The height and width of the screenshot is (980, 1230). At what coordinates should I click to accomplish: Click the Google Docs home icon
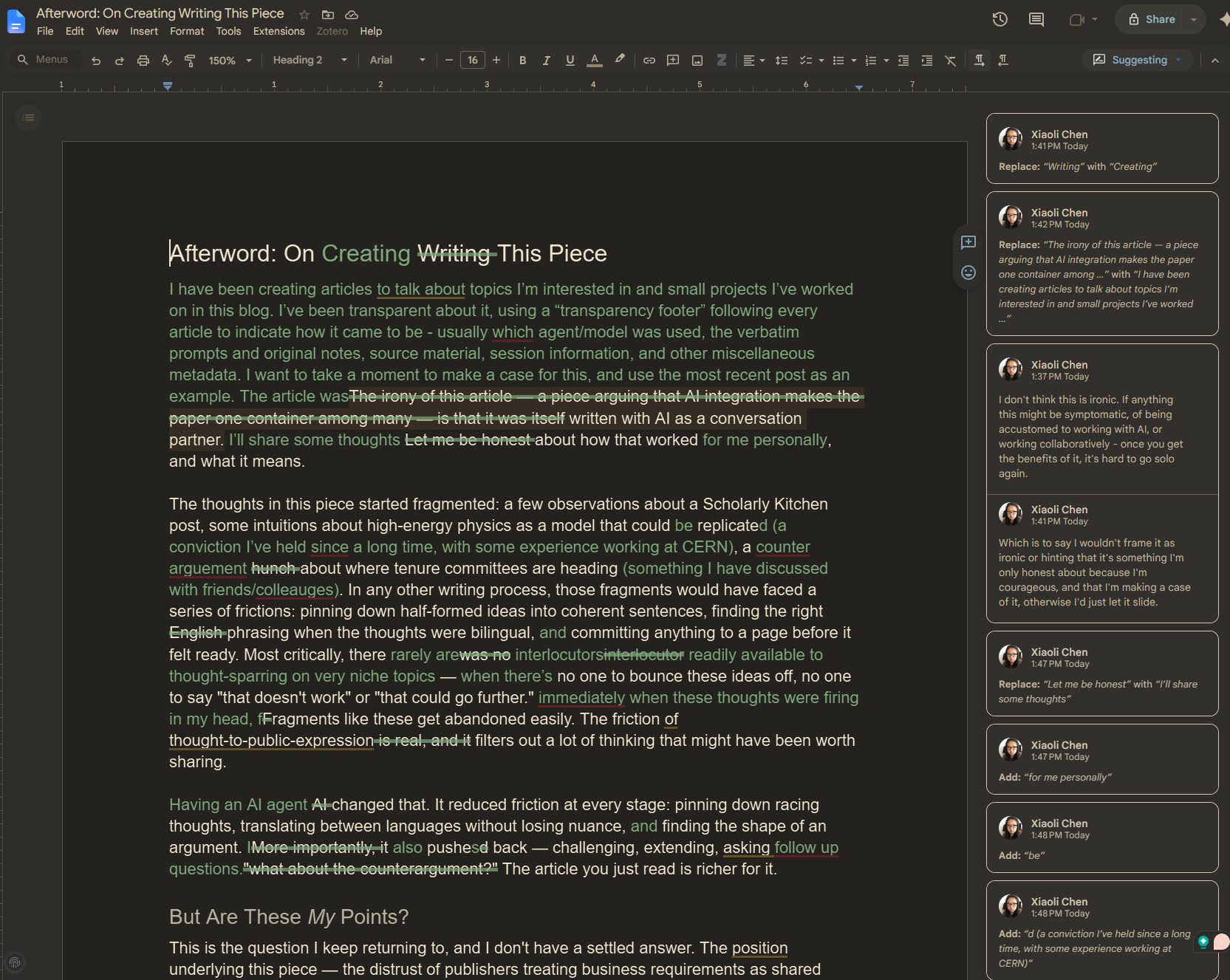pyautogui.click(x=16, y=21)
